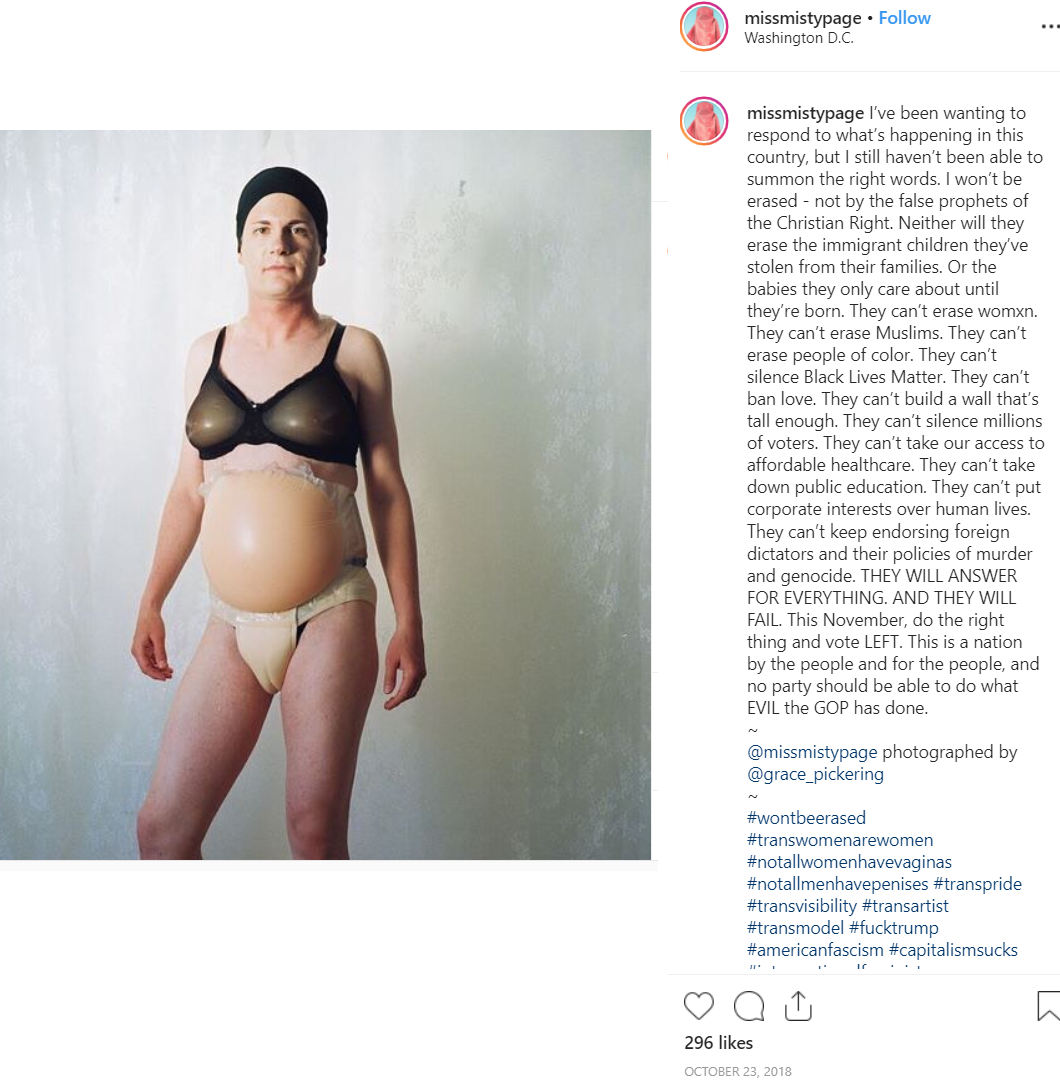Open caption avatar next to post text
1060x1090 pixels.
(704, 121)
